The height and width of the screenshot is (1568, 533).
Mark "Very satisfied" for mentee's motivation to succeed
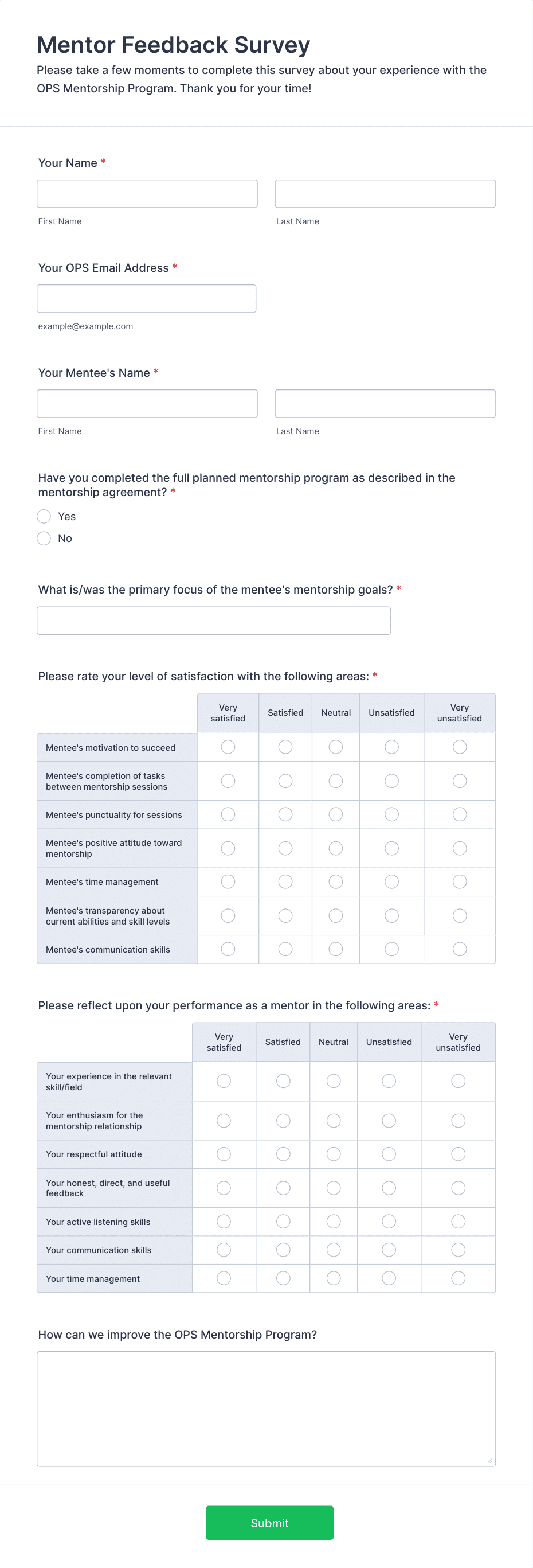(x=227, y=747)
